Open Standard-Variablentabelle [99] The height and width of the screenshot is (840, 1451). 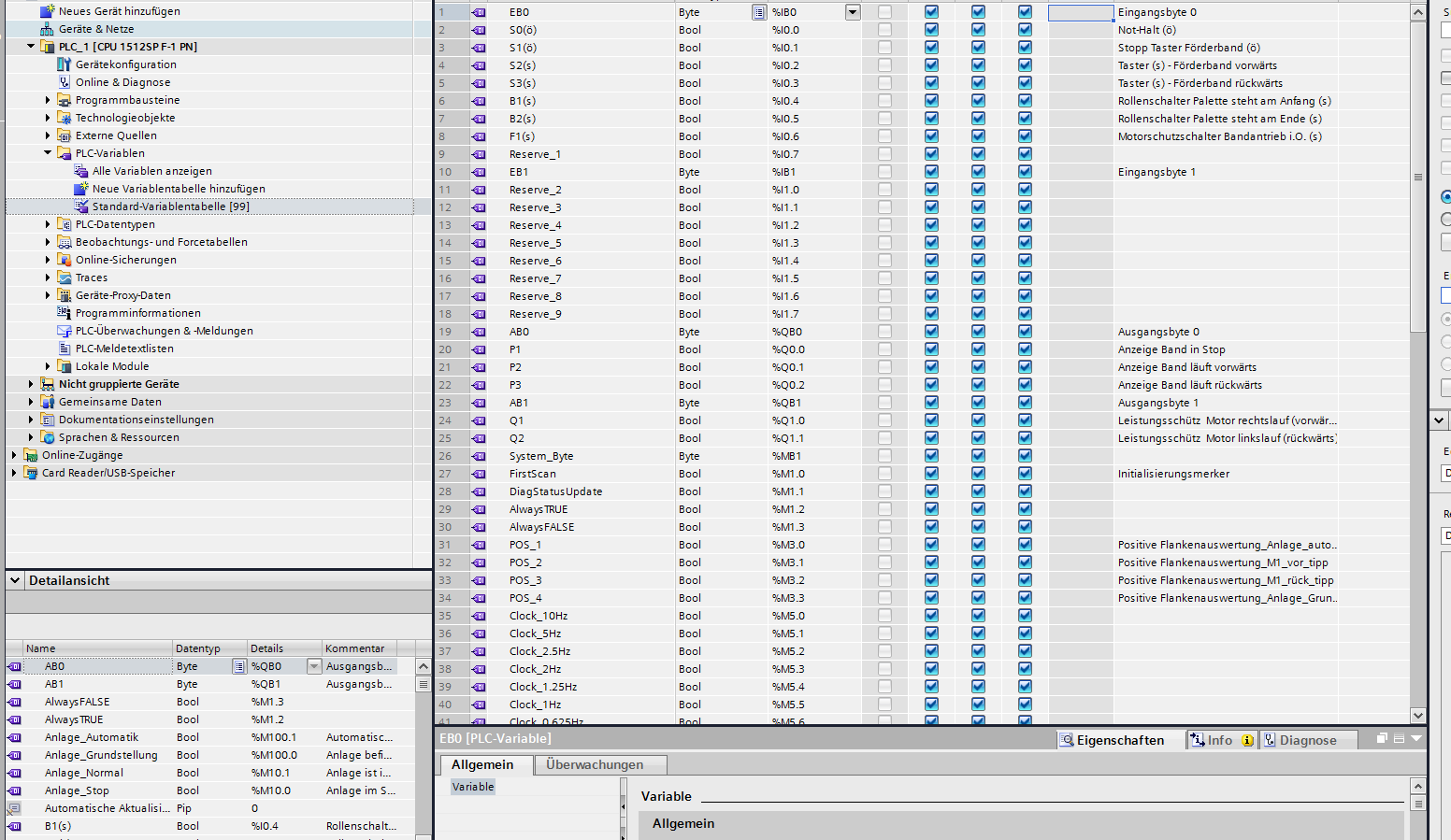click(x=170, y=206)
